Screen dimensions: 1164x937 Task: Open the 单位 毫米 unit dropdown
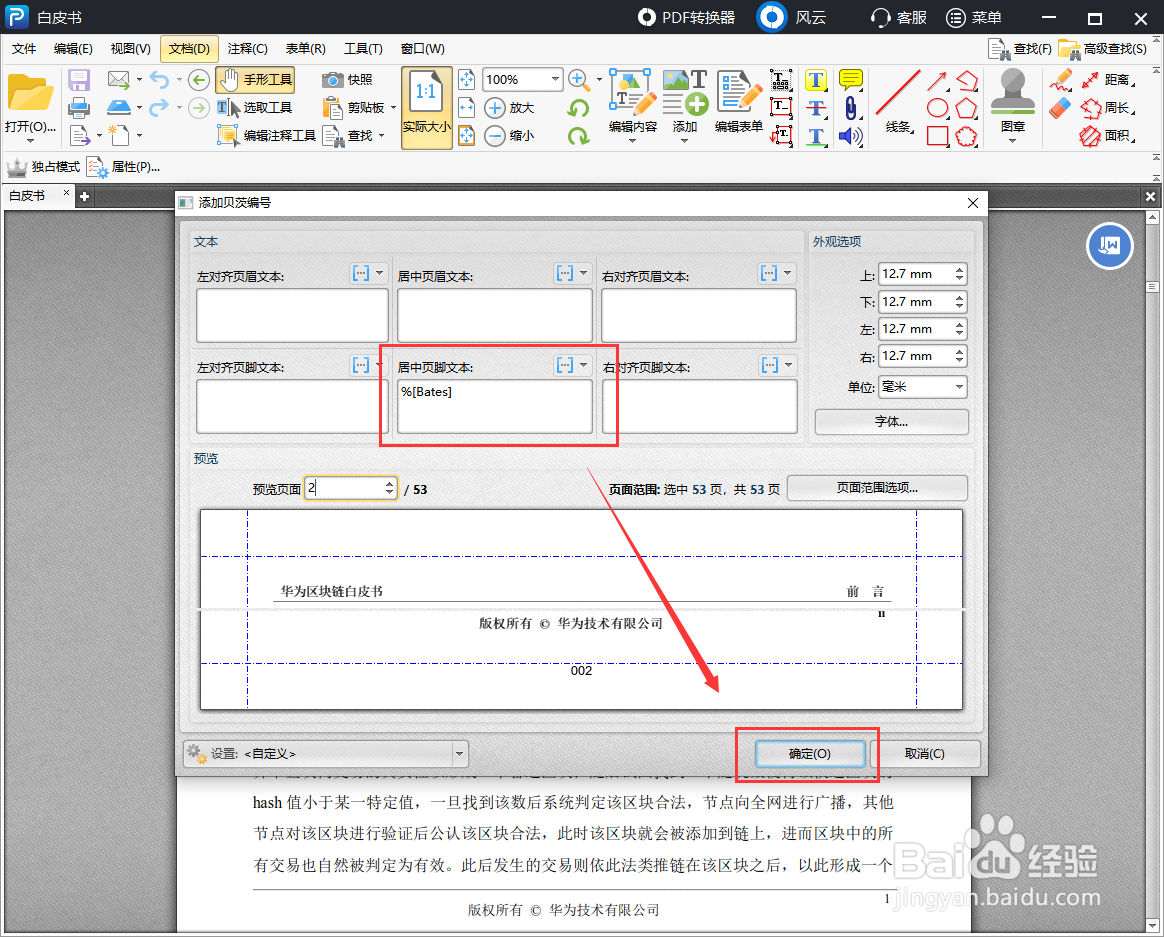923,387
